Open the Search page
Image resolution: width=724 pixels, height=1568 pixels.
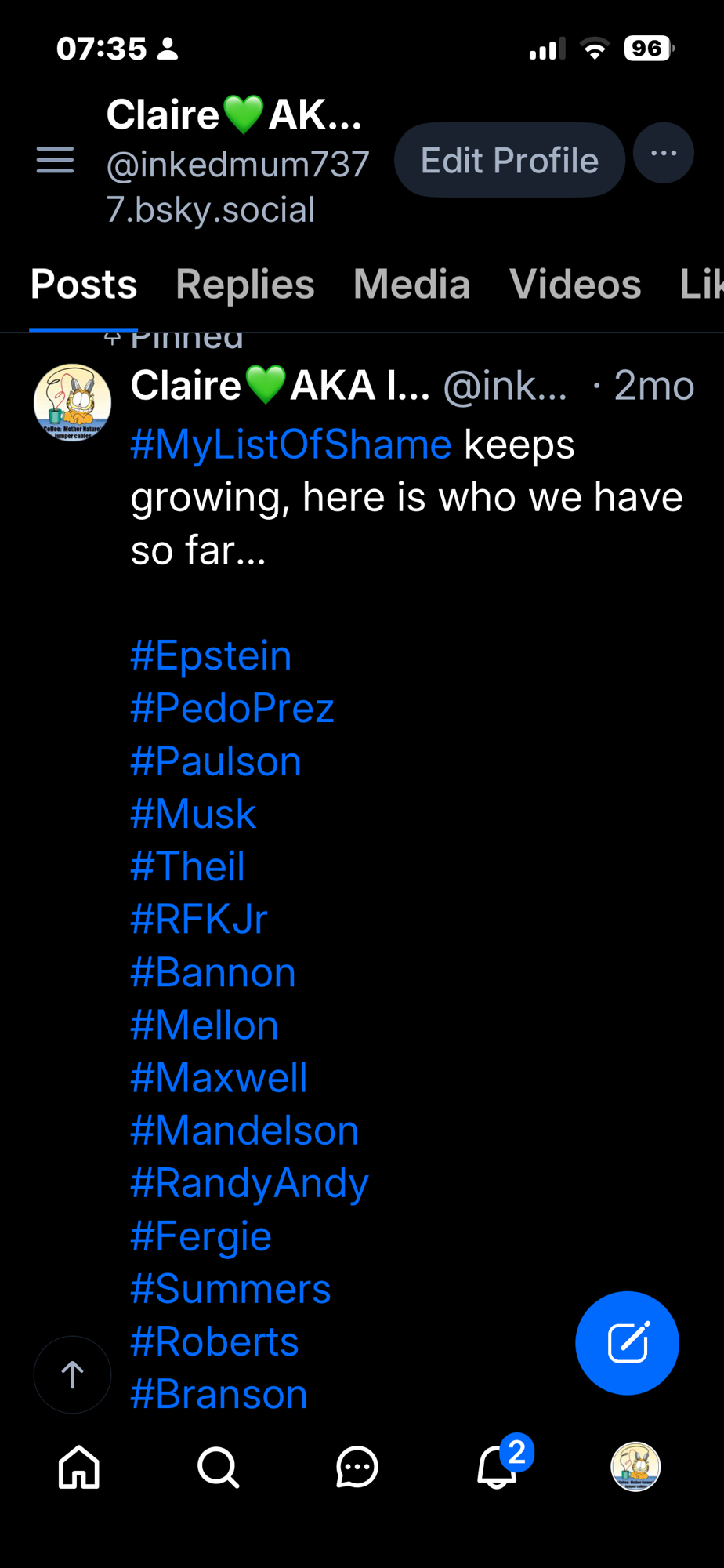(x=218, y=1467)
